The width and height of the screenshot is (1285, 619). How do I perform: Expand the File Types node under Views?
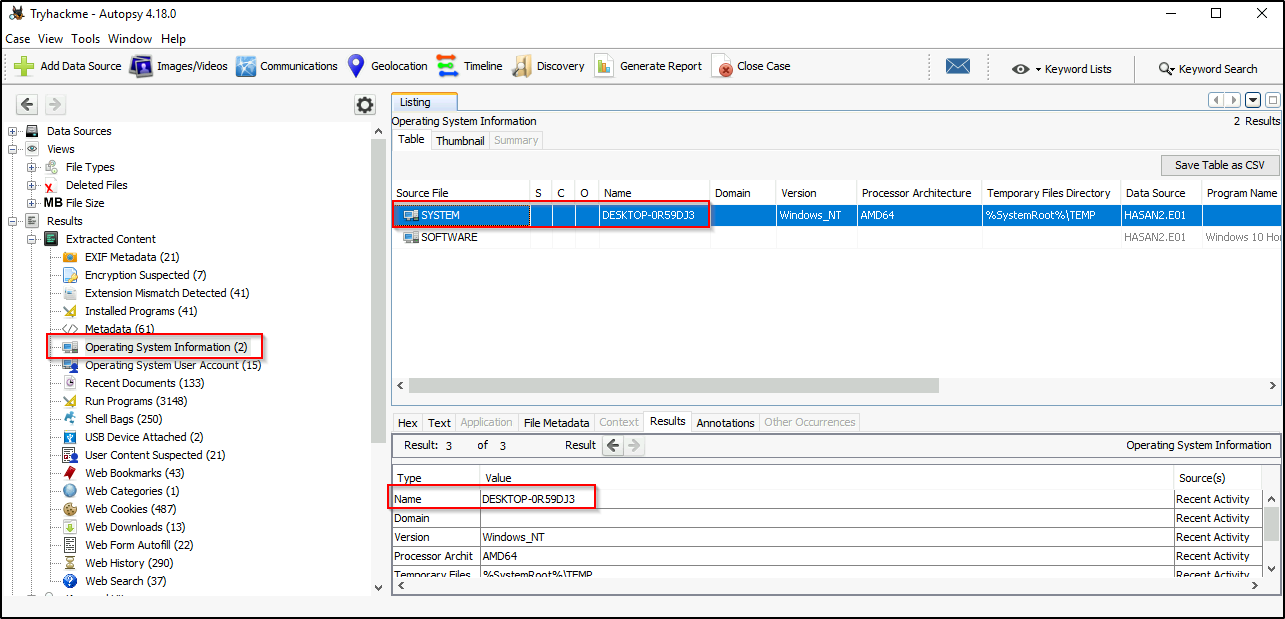pos(29,166)
